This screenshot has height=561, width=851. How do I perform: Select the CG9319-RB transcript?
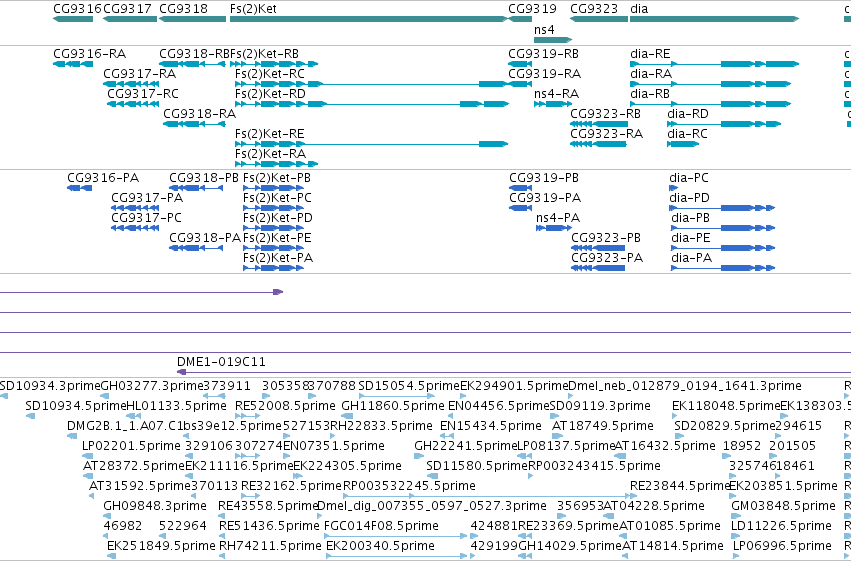520,64
